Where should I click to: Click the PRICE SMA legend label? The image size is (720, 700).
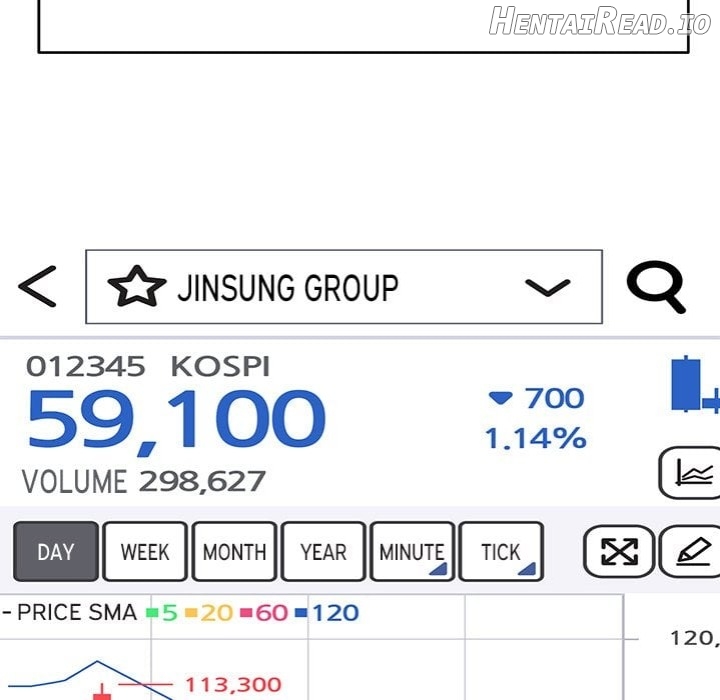(x=77, y=612)
